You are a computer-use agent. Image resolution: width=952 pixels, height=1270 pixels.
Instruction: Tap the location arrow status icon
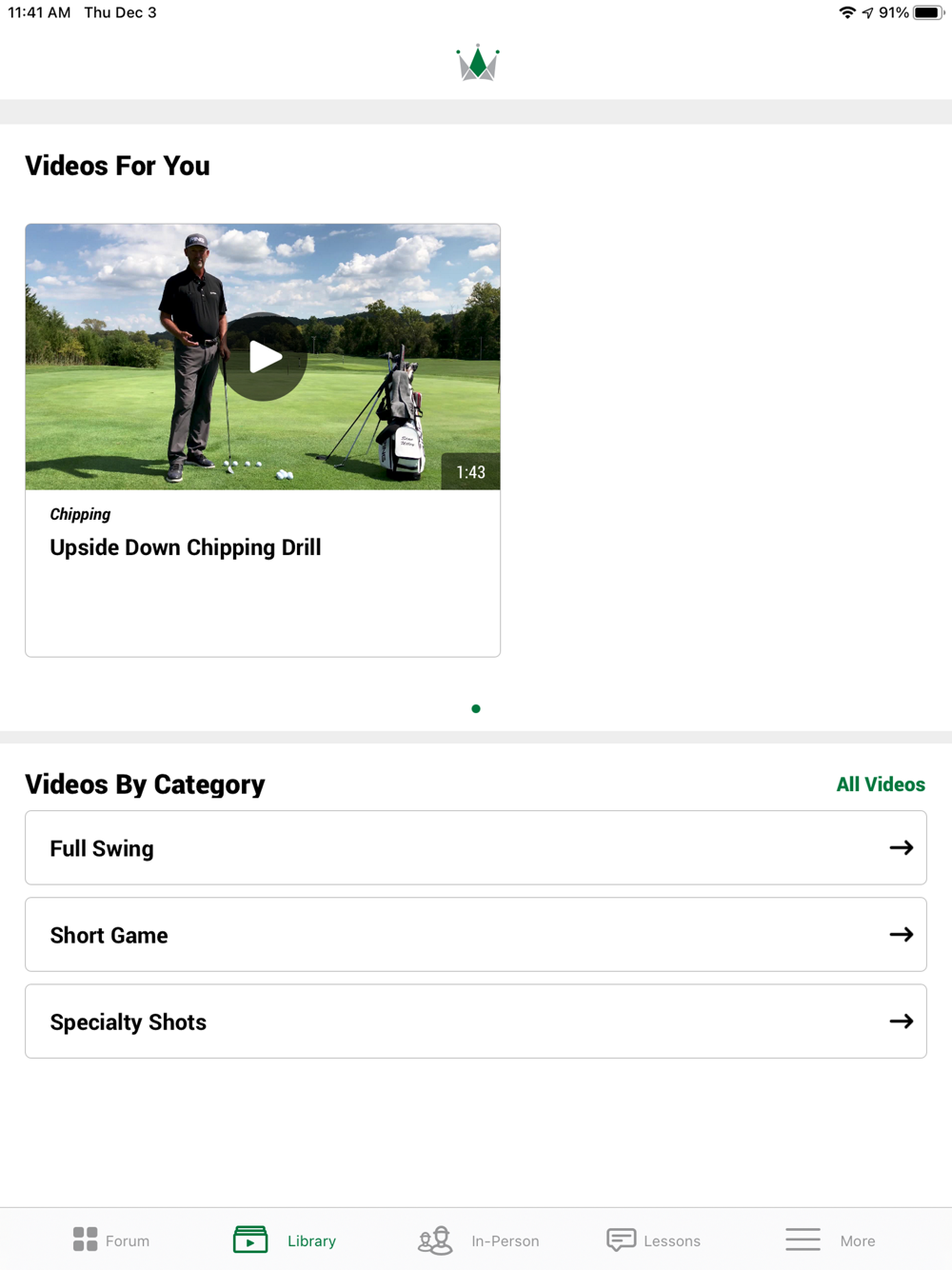tap(867, 12)
